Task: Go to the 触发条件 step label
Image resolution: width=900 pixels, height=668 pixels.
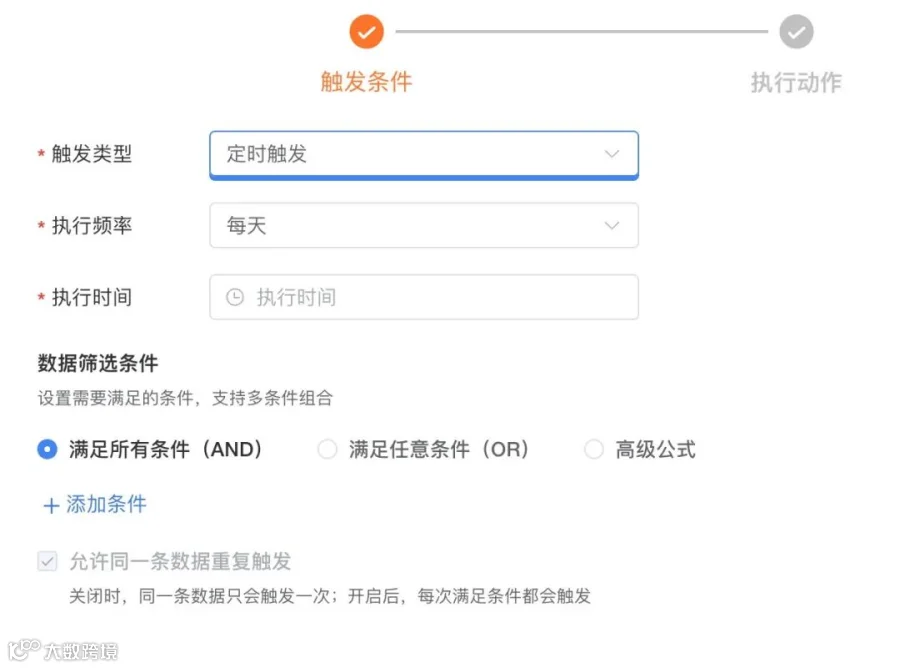Action: pyautogui.click(x=366, y=81)
